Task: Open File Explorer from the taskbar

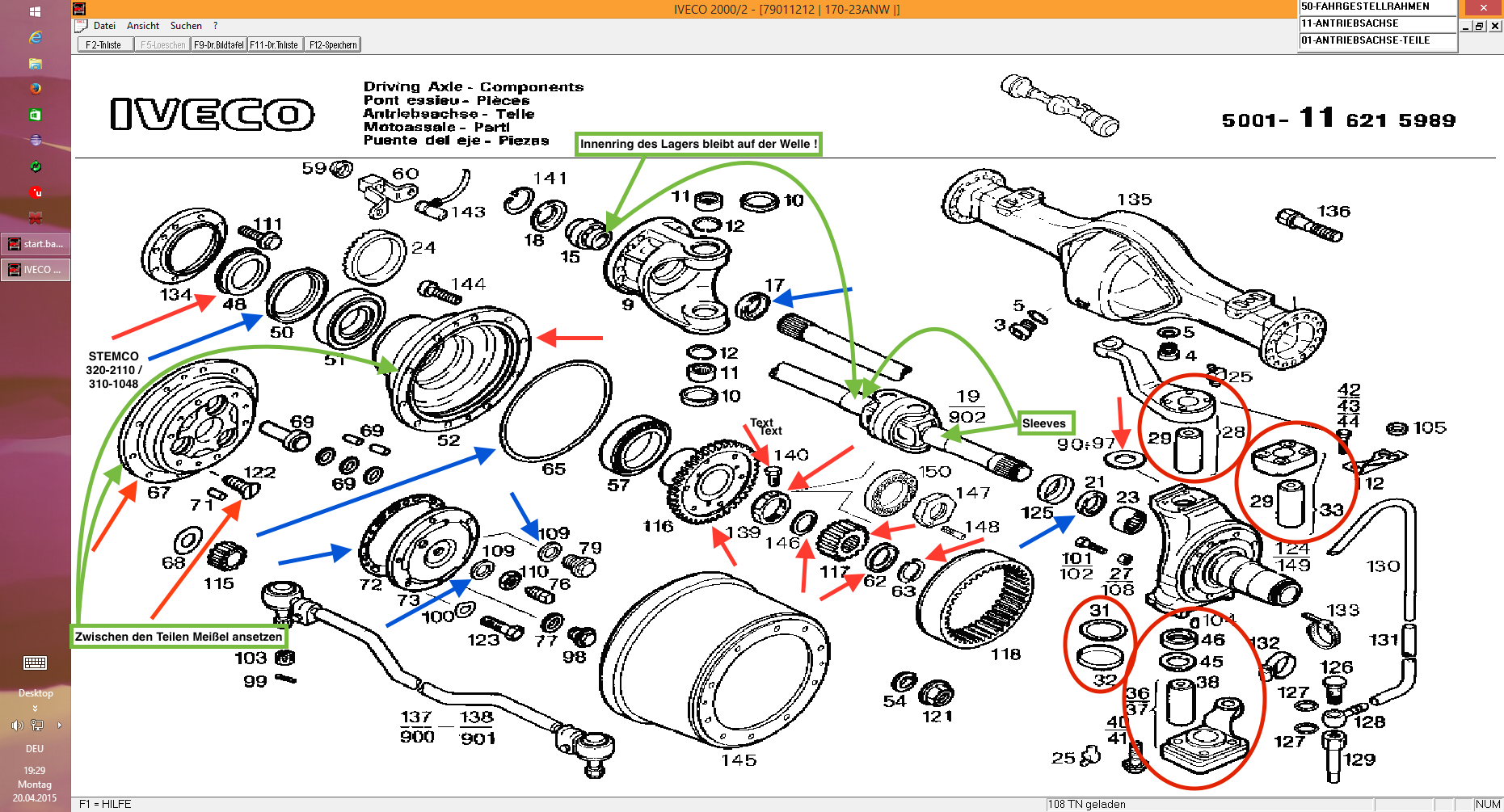Action: tap(35, 63)
